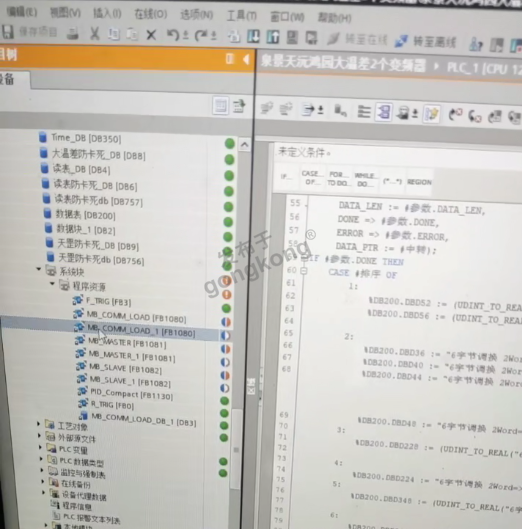Screen dimensions: 522x529
Task: Click the download to device icon
Action: pos(253,36)
